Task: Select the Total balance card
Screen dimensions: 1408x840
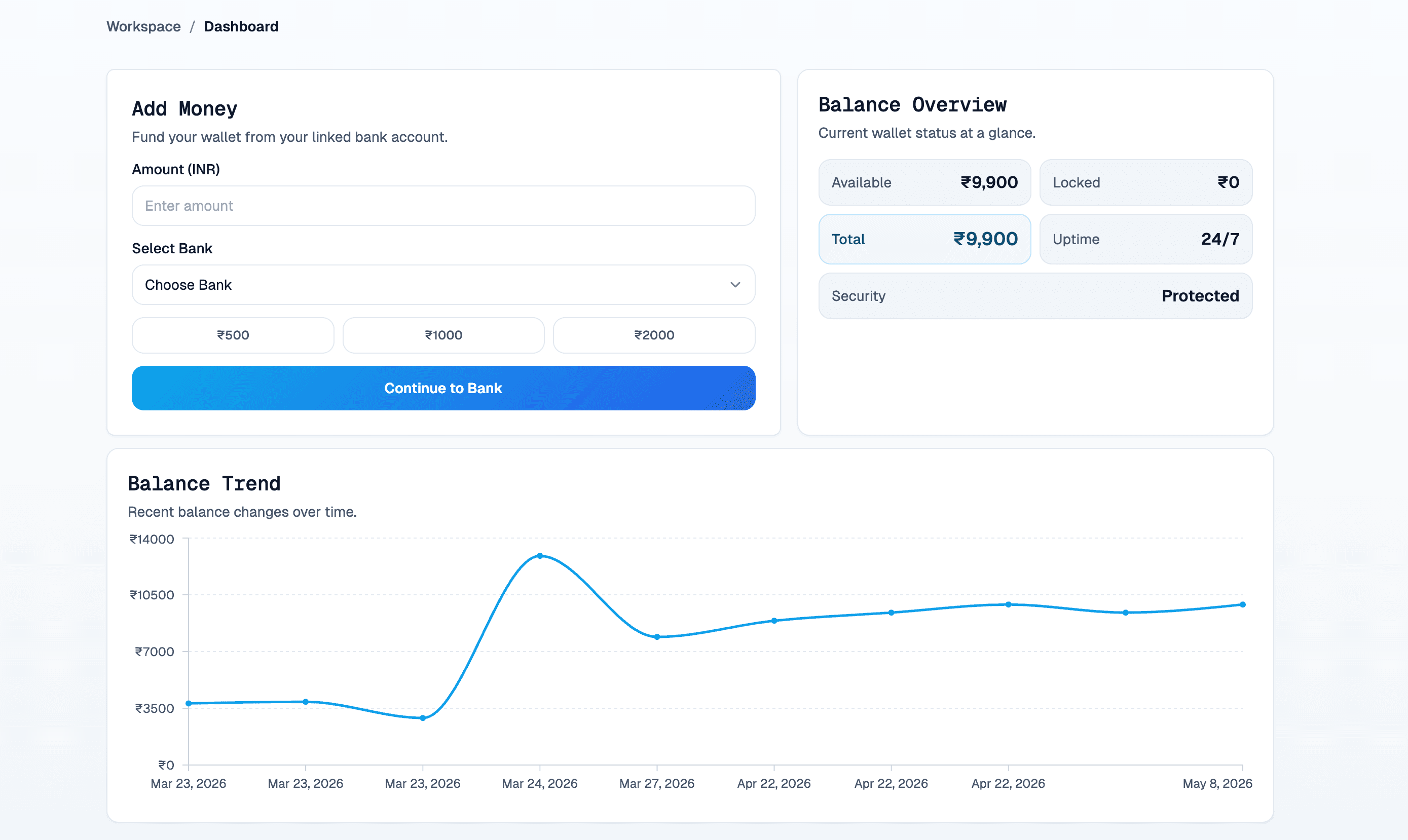Action: (924, 239)
